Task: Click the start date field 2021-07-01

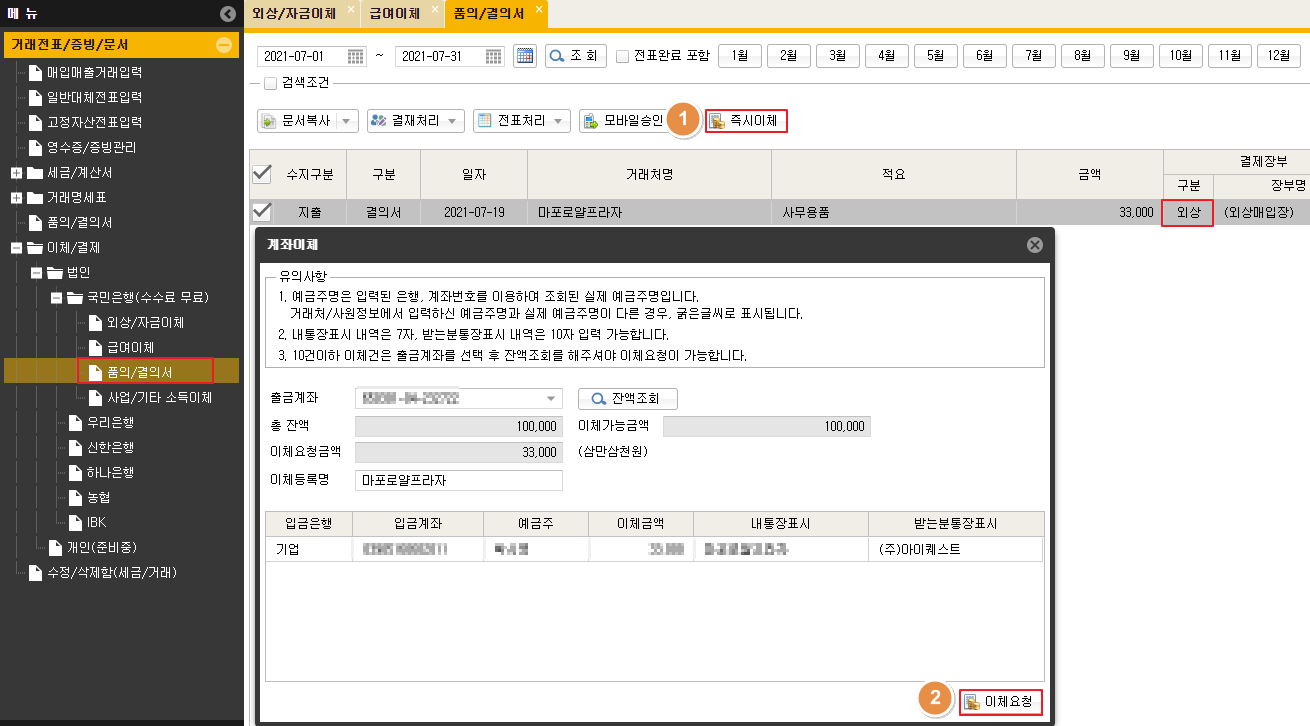Action: 303,56
